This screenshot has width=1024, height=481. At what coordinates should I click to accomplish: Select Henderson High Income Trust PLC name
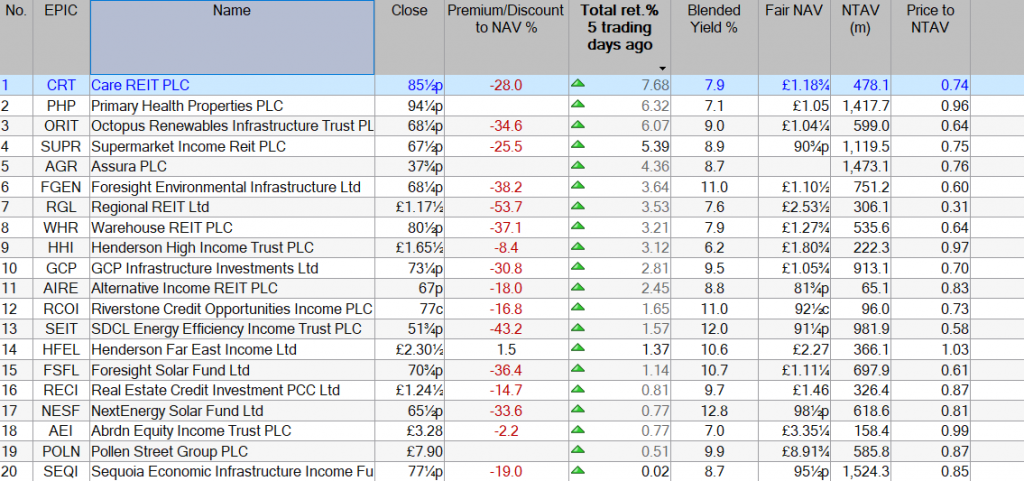pos(202,248)
